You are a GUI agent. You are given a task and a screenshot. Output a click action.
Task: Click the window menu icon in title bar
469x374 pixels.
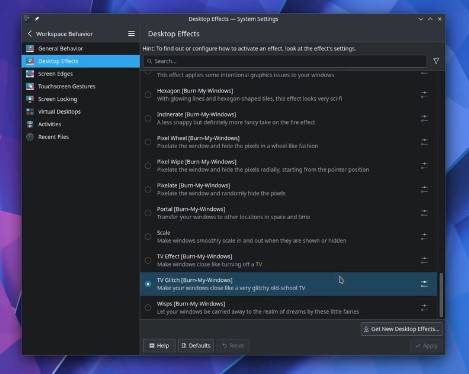point(27,19)
